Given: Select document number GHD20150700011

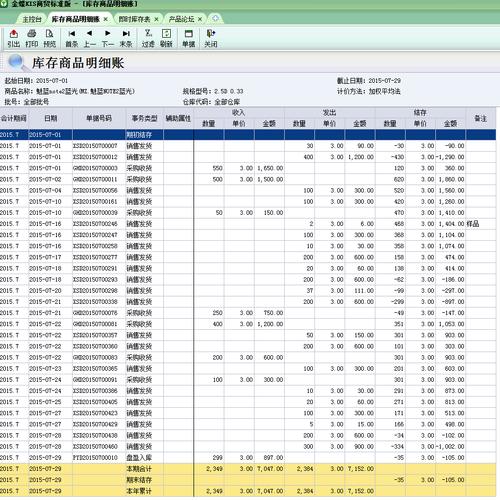Looking at the screenshot, I should tap(95, 179).
